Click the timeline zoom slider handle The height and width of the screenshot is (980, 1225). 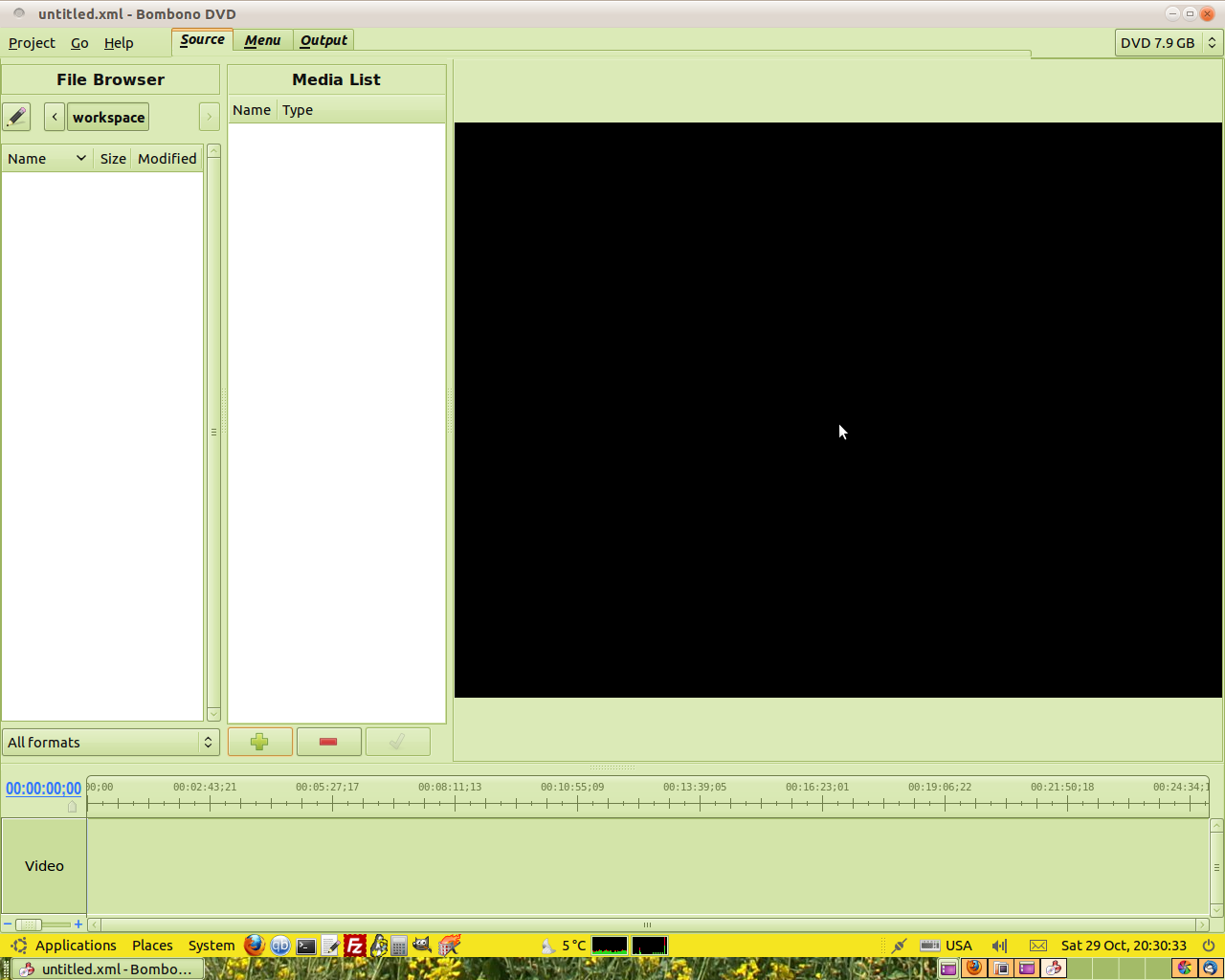pos(29,924)
